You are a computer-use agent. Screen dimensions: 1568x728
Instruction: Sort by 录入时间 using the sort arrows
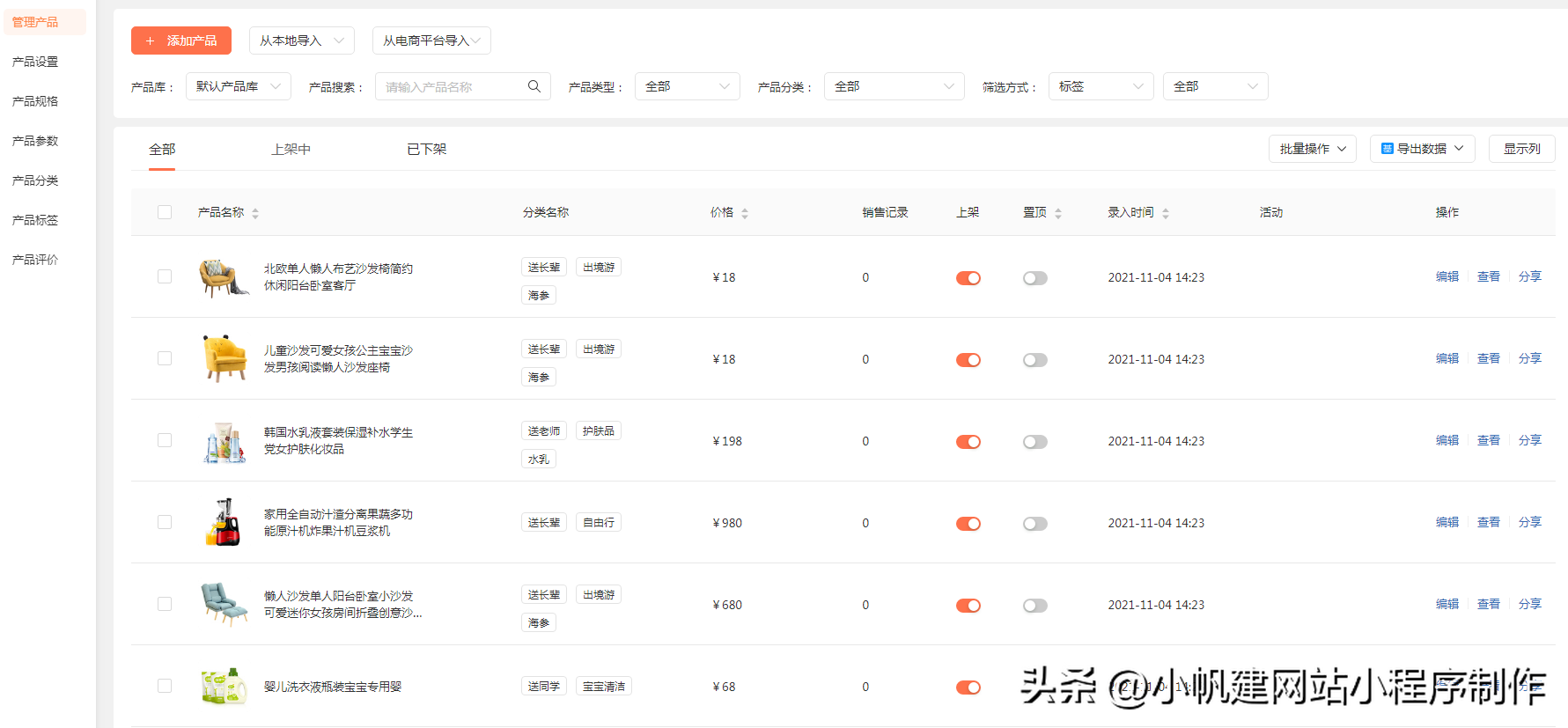1166,213
